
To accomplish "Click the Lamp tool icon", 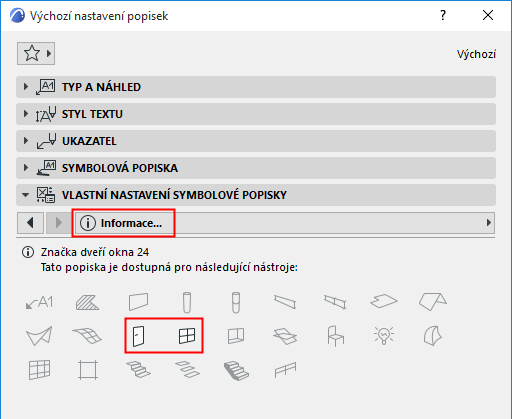I will click(x=384, y=336).
